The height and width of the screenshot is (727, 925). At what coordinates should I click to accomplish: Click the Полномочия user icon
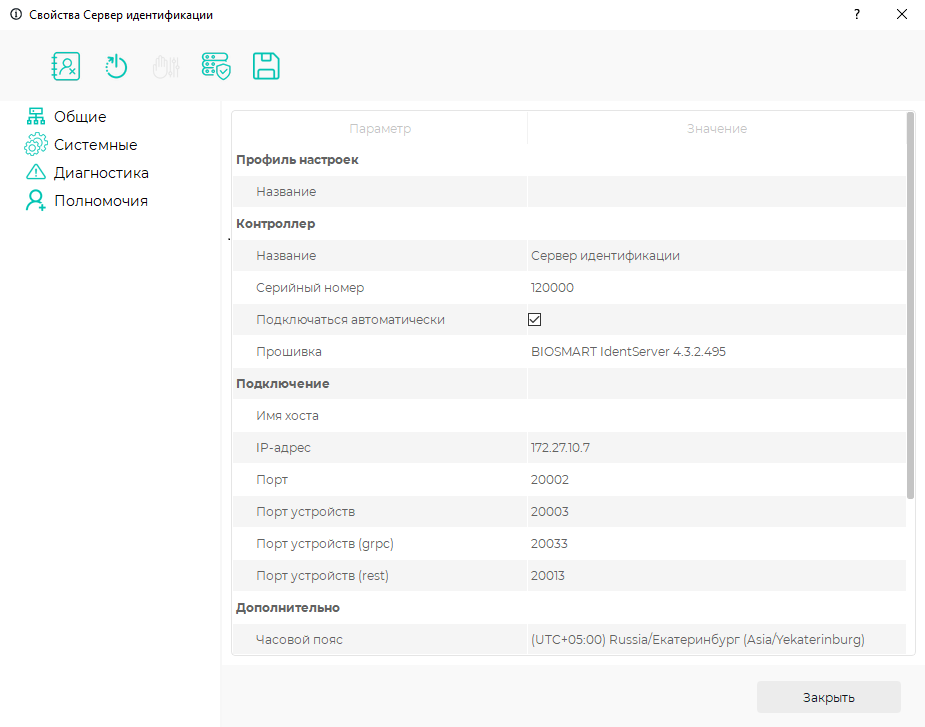(x=35, y=201)
